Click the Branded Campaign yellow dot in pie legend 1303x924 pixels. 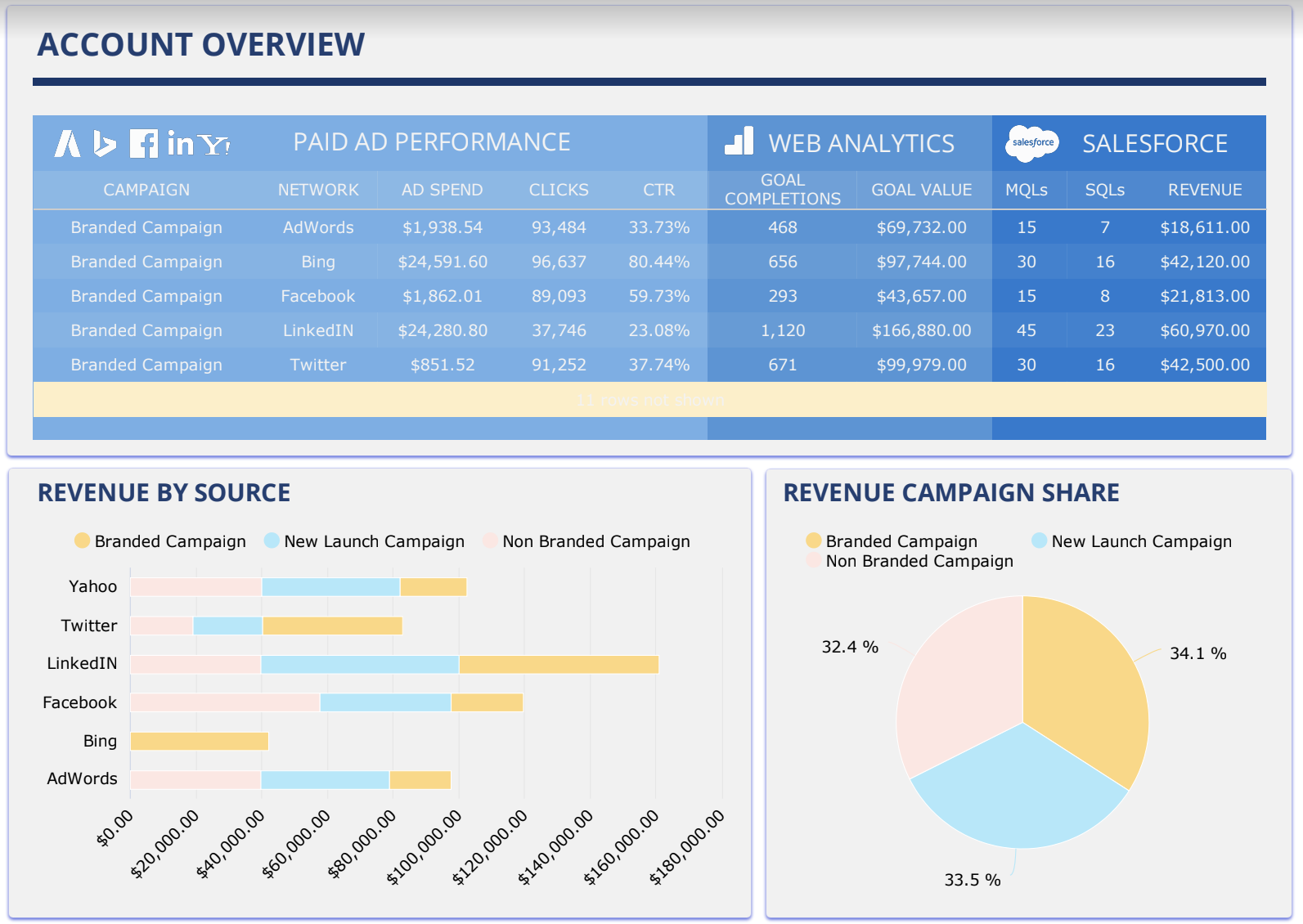pos(813,540)
